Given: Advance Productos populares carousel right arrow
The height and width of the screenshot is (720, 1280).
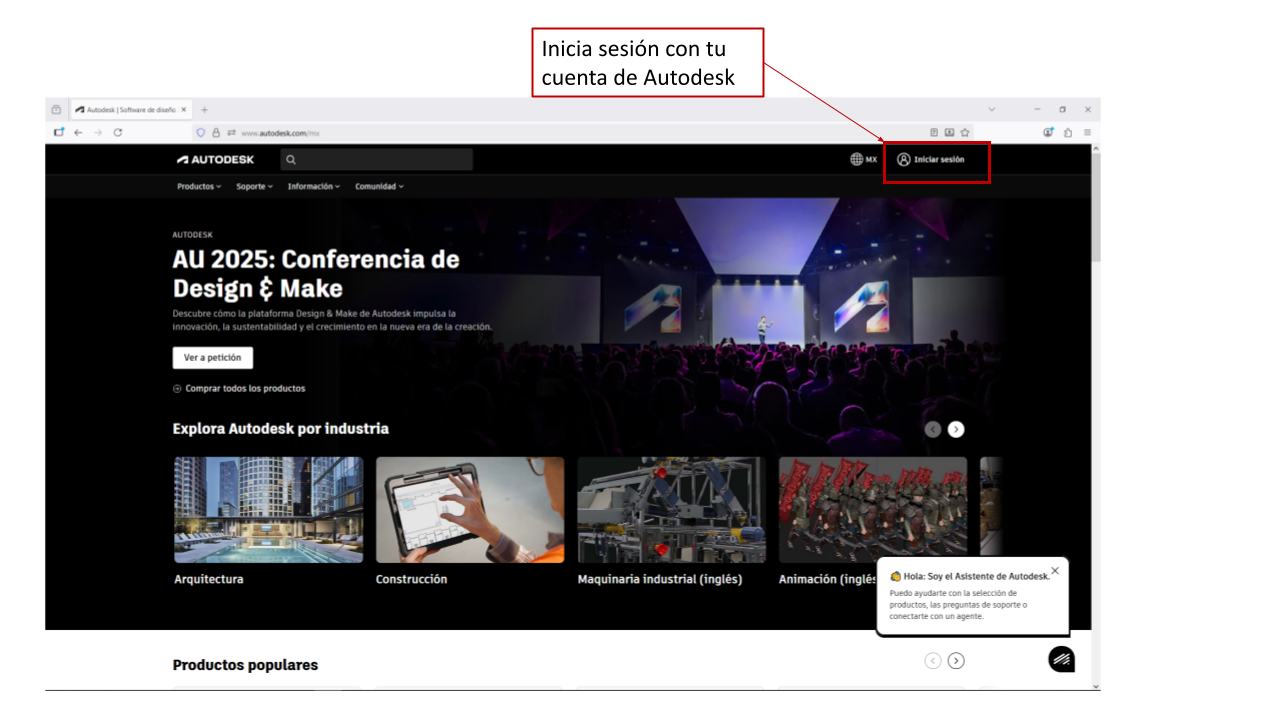Looking at the screenshot, I should tap(956, 660).
